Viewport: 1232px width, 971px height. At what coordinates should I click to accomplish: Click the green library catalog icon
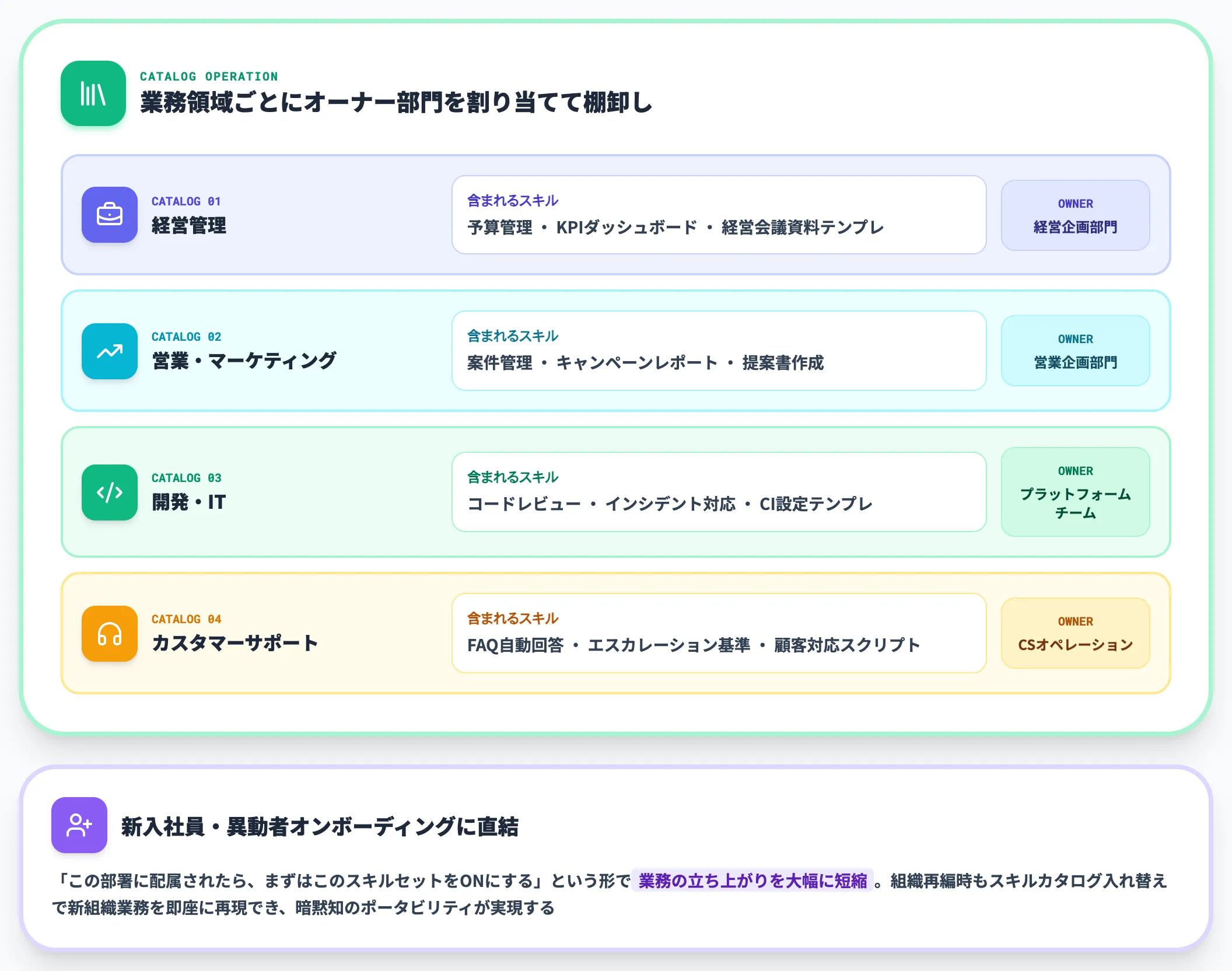[x=93, y=93]
